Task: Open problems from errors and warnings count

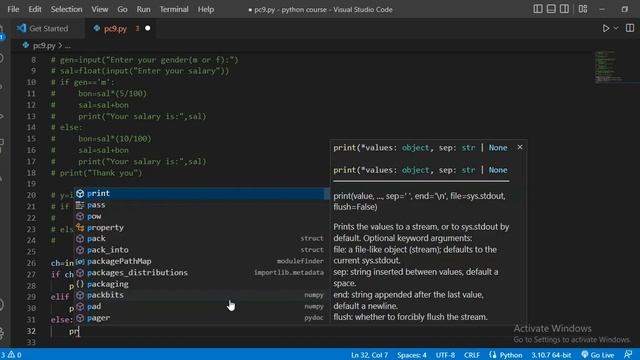Action: (x=11, y=355)
